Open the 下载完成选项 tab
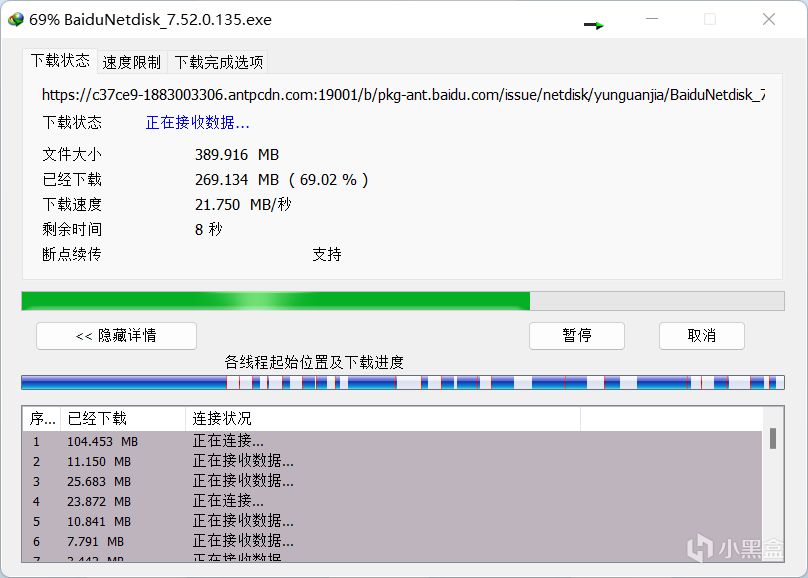Screen dimensions: 808x578 pos(219,62)
